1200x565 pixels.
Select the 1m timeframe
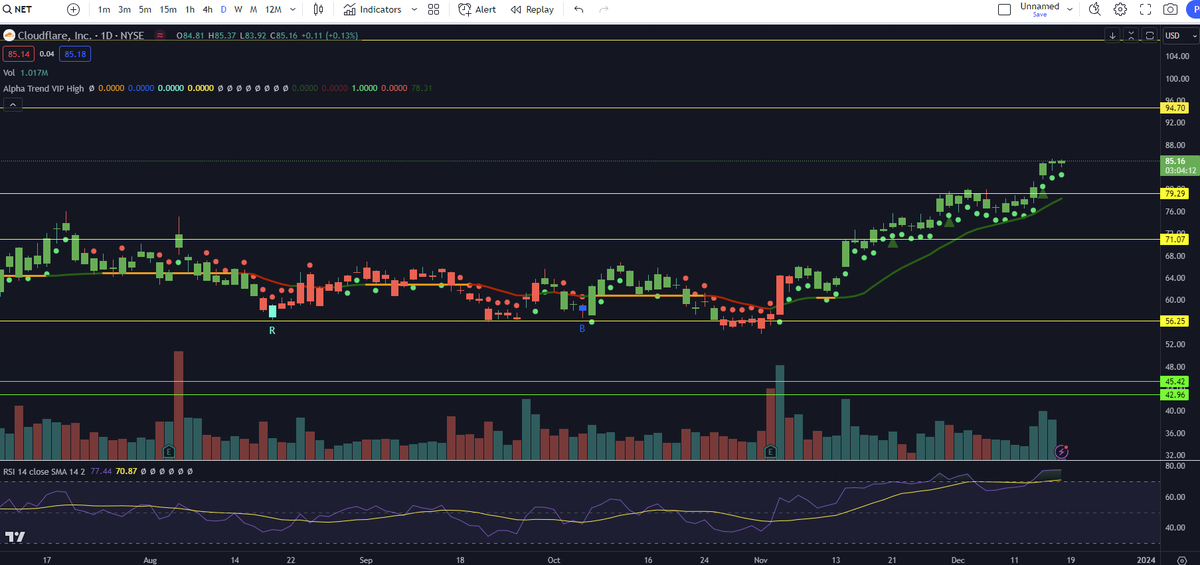pos(104,9)
